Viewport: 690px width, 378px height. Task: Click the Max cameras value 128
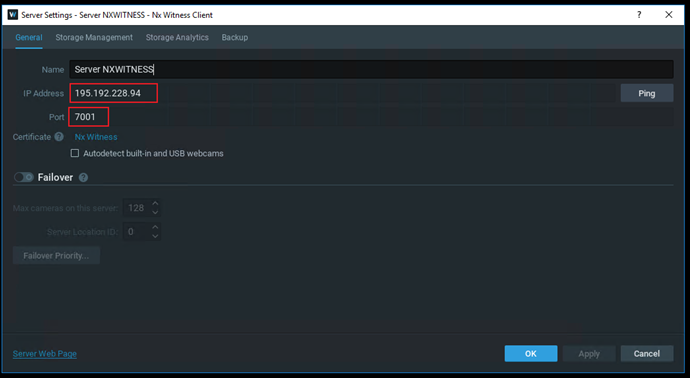pyautogui.click(x=136, y=208)
